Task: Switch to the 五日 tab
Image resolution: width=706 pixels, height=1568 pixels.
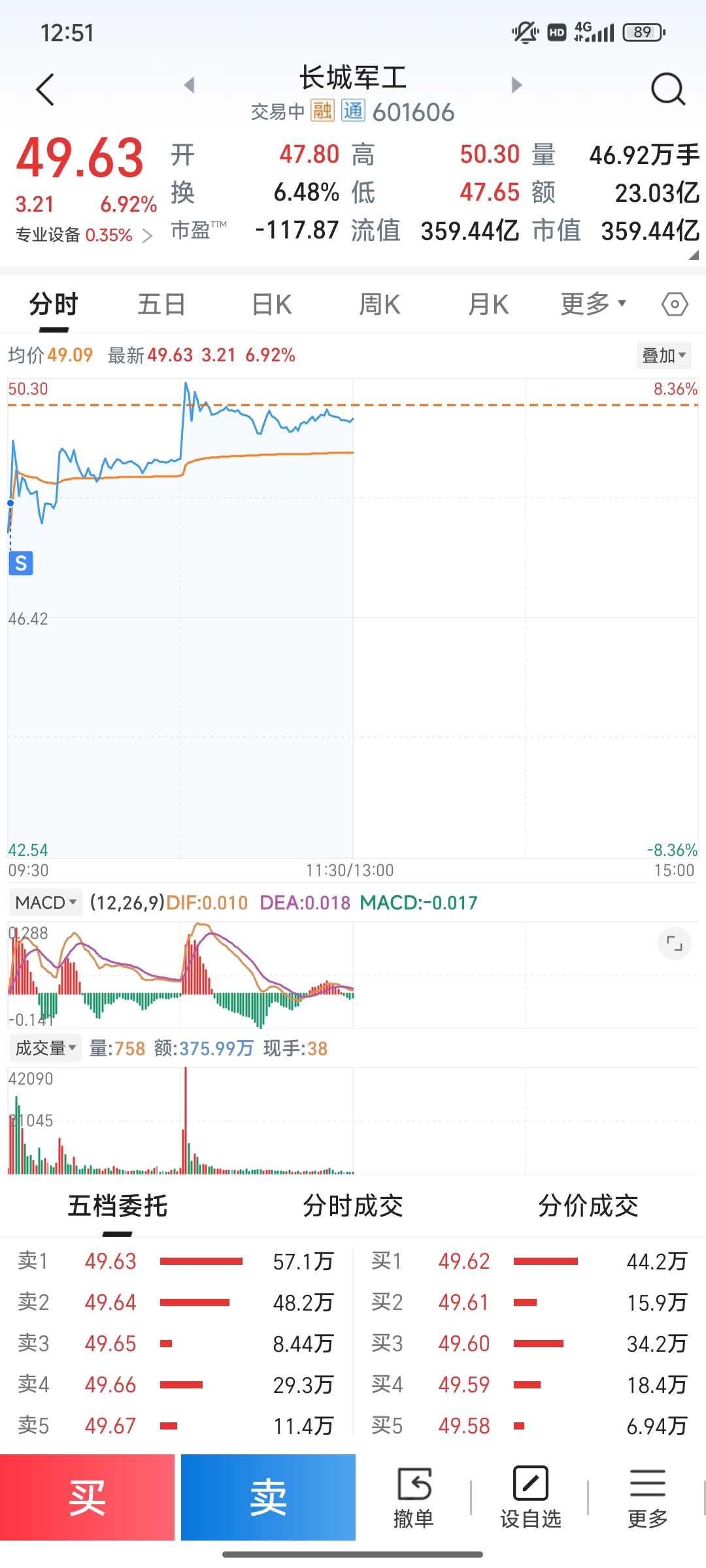Action: point(161,304)
